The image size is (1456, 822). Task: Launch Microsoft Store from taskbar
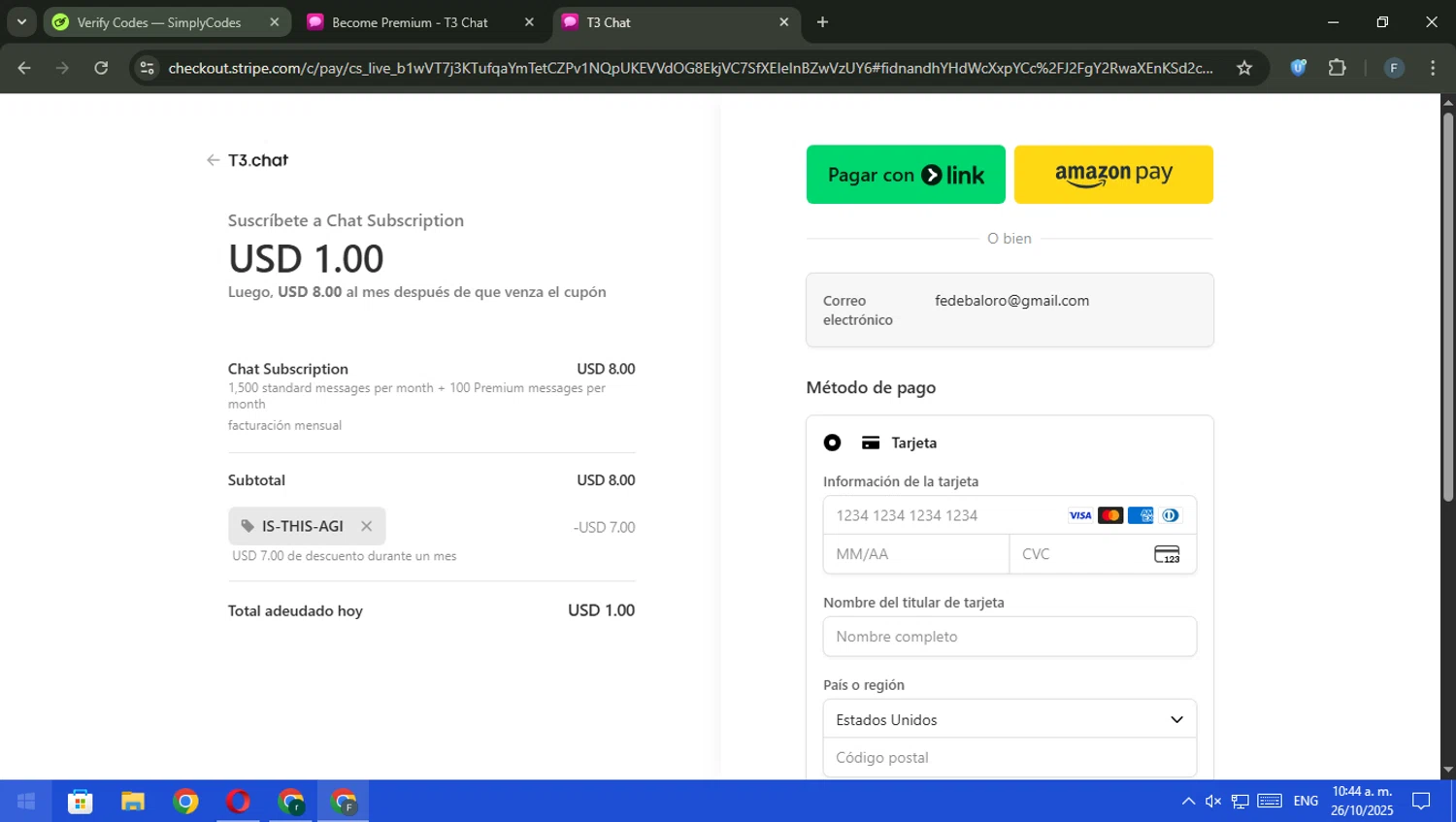[x=81, y=802]
